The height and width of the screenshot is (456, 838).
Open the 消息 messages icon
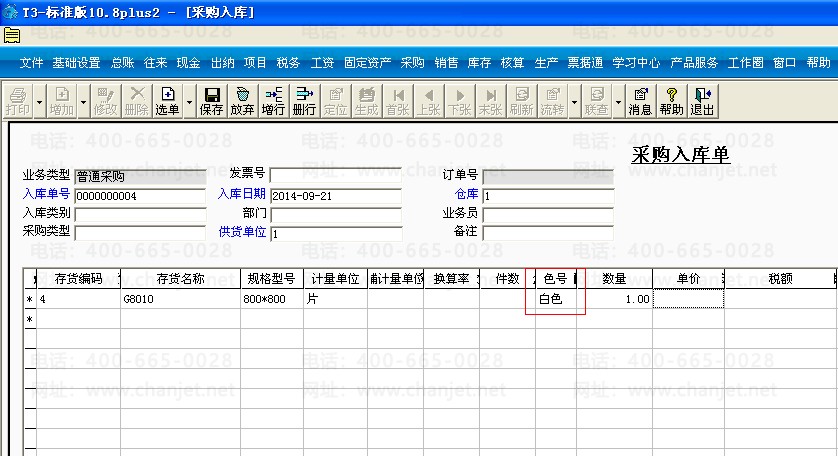(640, 101)
